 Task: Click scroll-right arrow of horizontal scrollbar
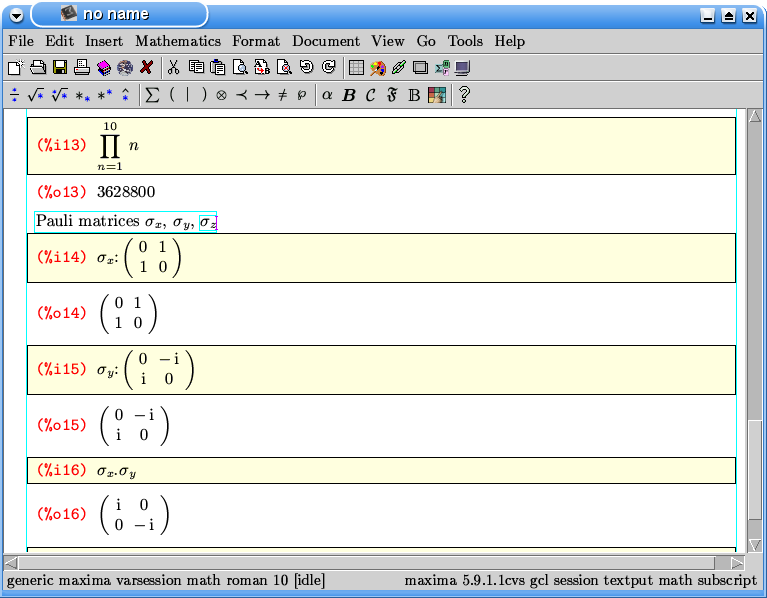click(x=737, y=563)
